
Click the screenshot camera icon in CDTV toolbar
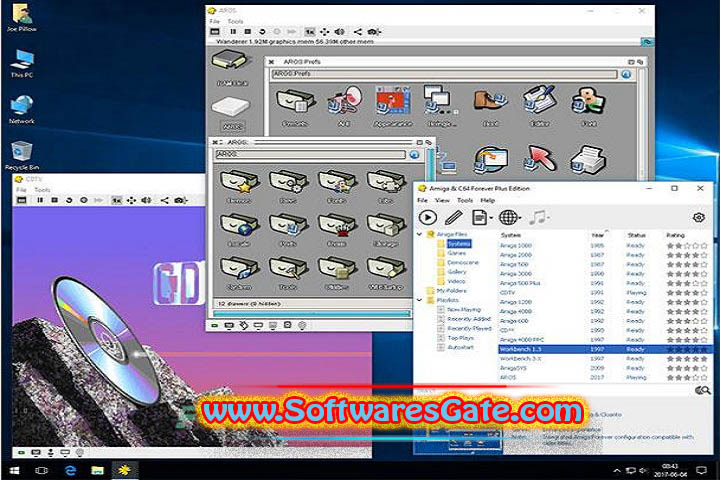tap(180, 200)
